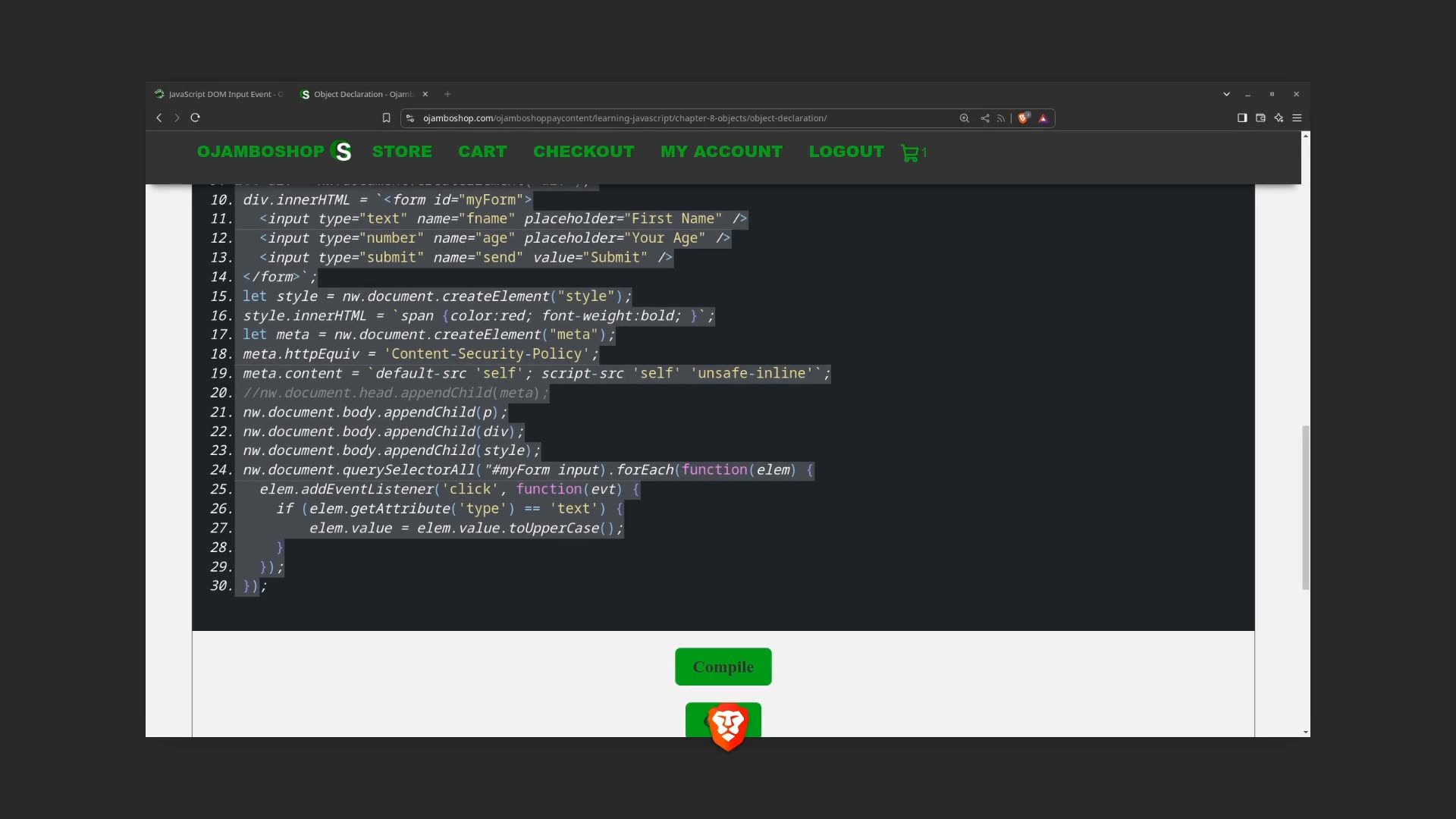Viewport: 1456px width, 819px height.
Task: Toggle the browser sidebar panel
Action: 1242,118
